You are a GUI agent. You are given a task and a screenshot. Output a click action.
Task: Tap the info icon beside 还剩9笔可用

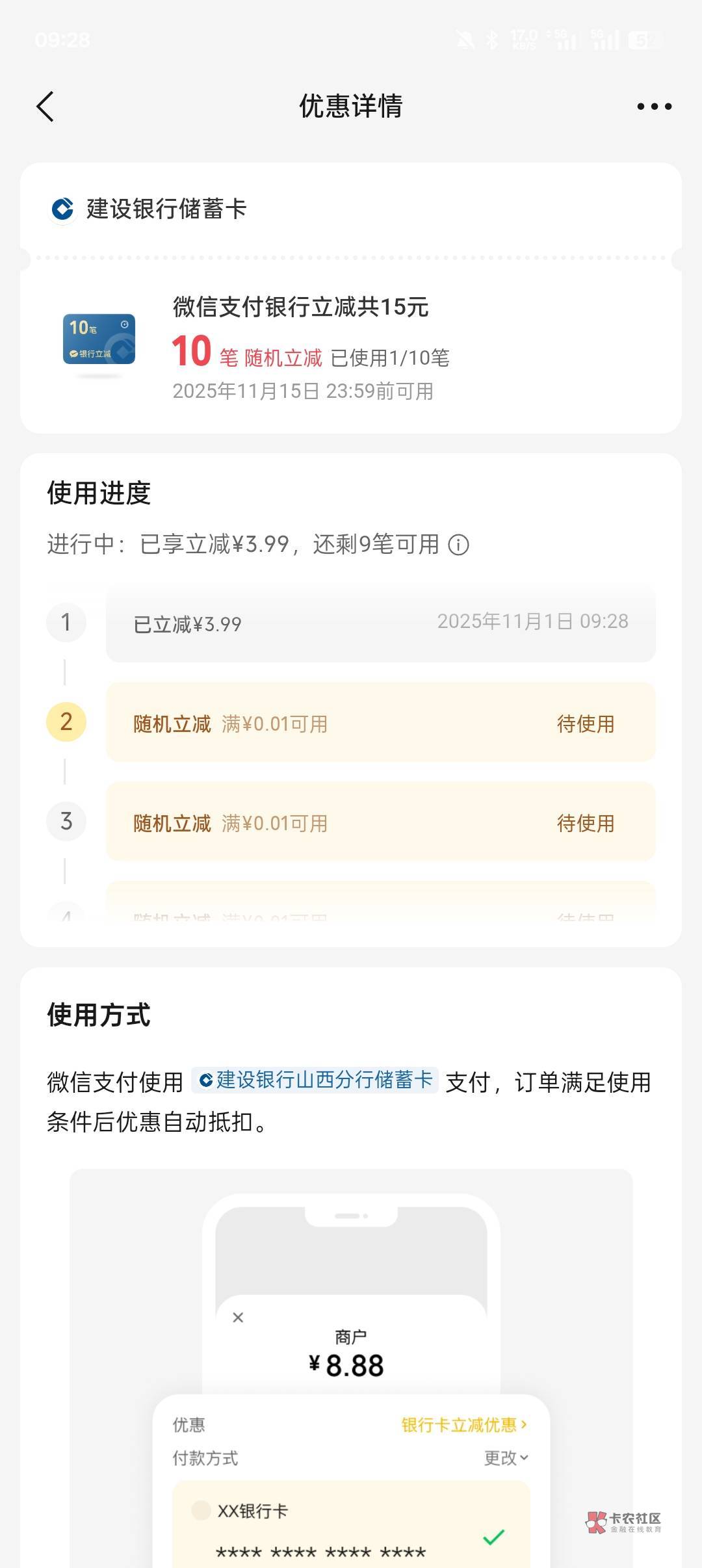(x=458, y=545)
